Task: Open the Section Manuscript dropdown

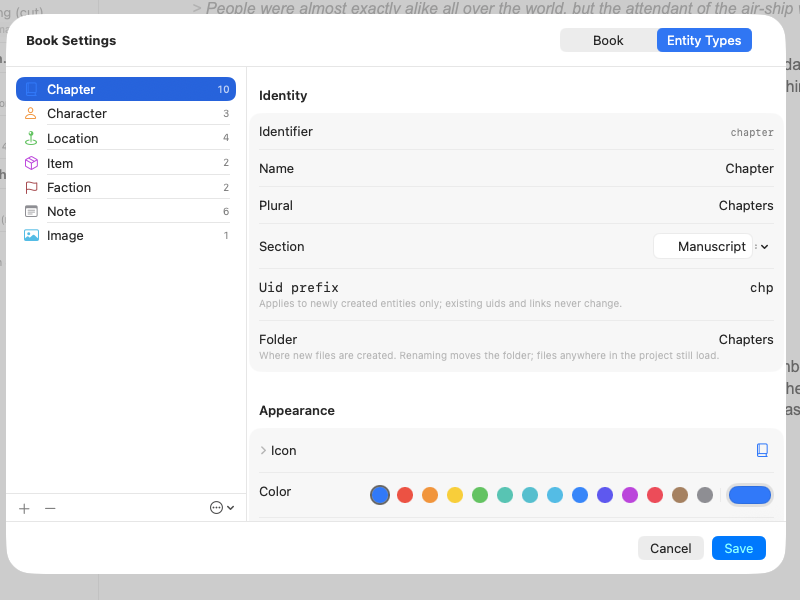Action: [711, 246]
